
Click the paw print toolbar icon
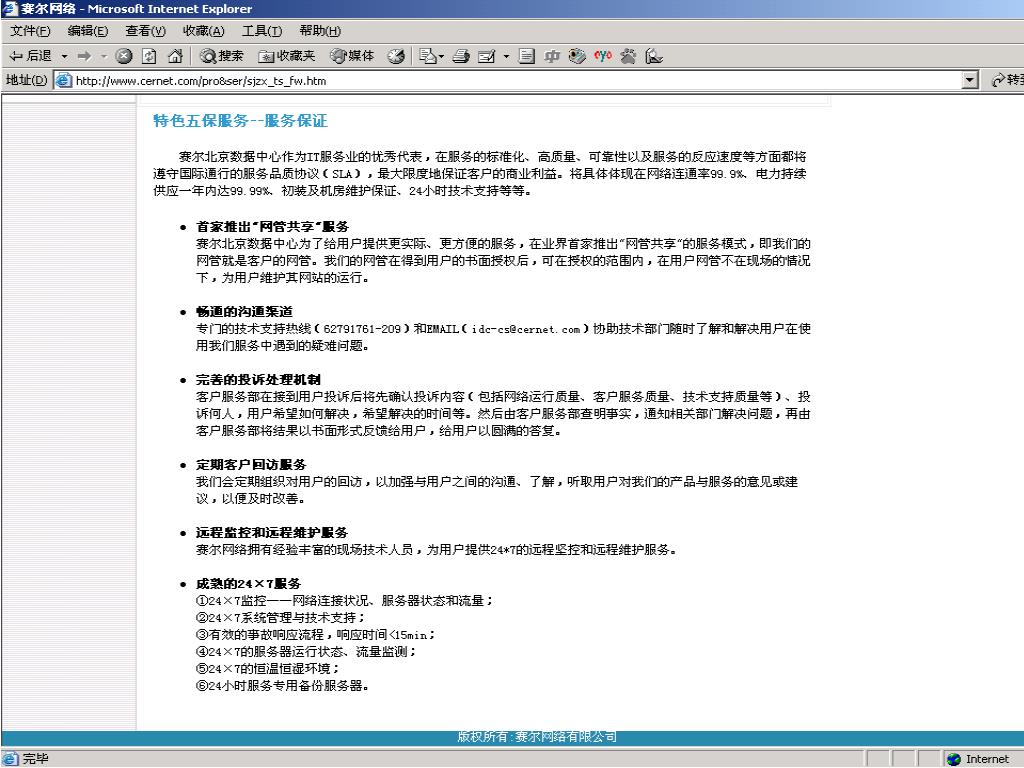click(x=628, y=56)
